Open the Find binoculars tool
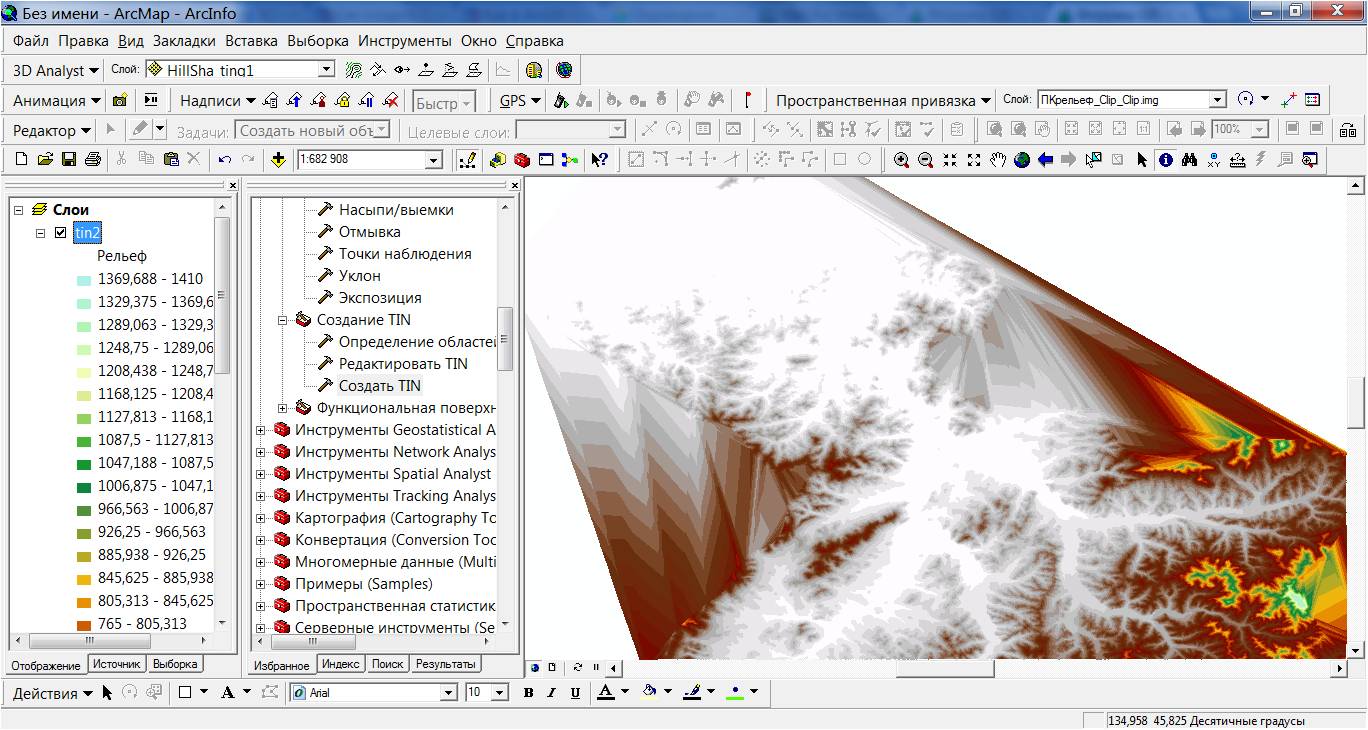Viewport: 1368px width, 730px height. 1190,160
